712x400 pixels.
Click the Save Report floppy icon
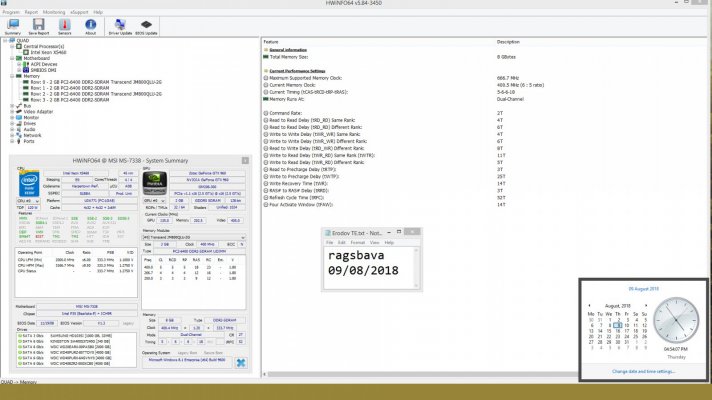[x=39, y=26]
